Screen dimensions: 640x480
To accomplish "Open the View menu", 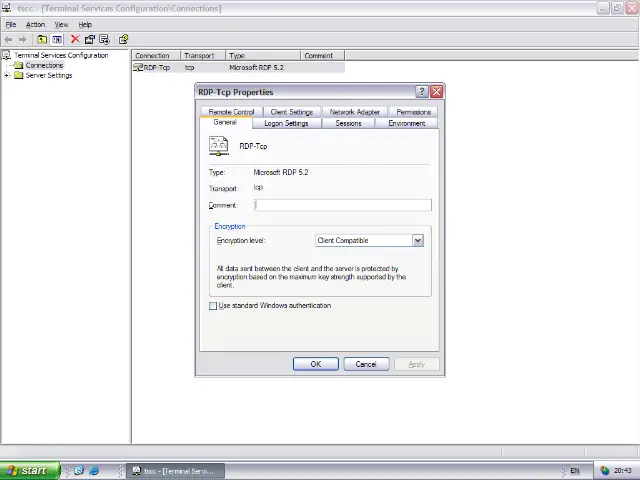I will point(61,24).
